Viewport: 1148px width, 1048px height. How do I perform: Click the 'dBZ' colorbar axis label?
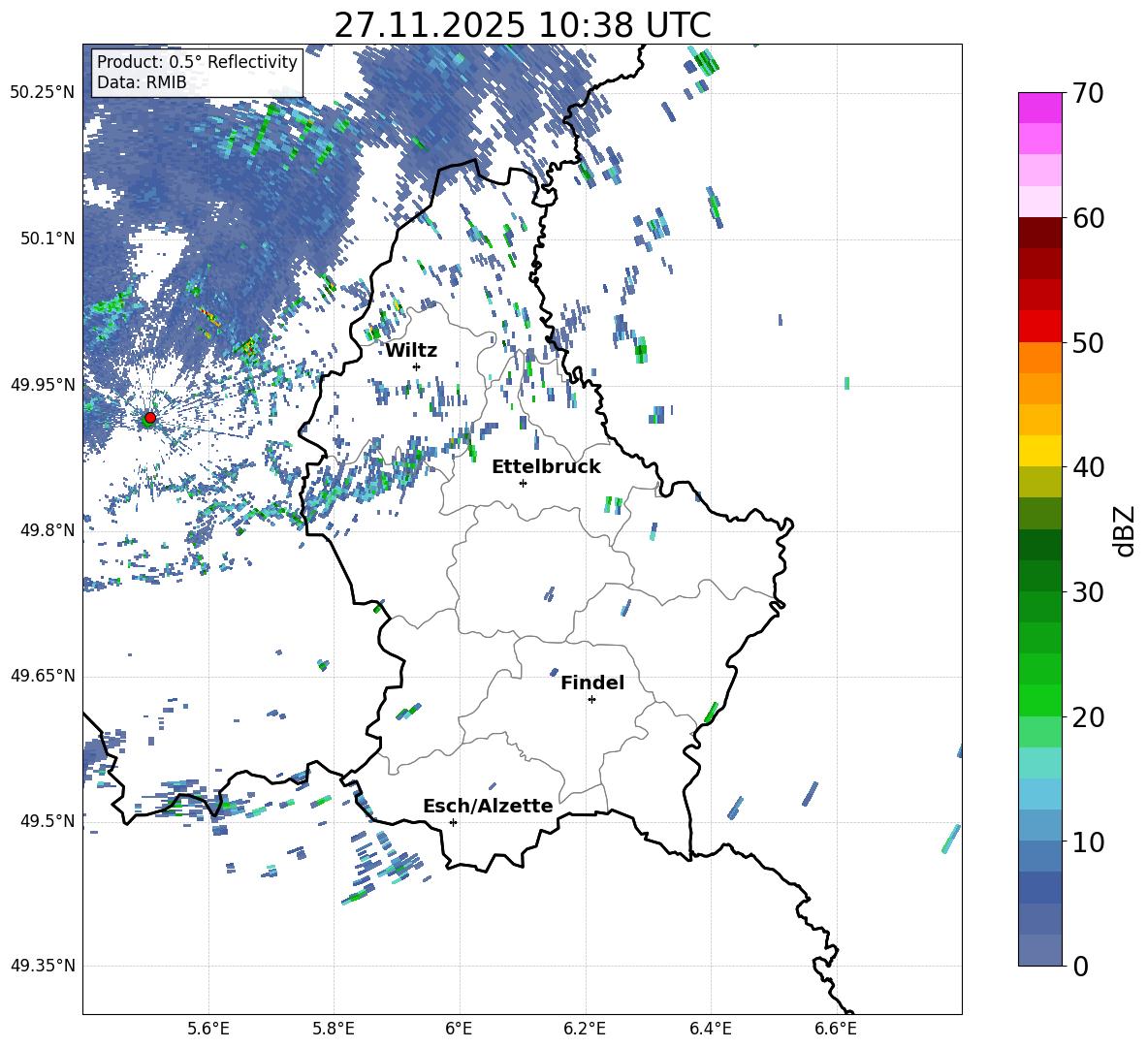(x=1124, y=530)
